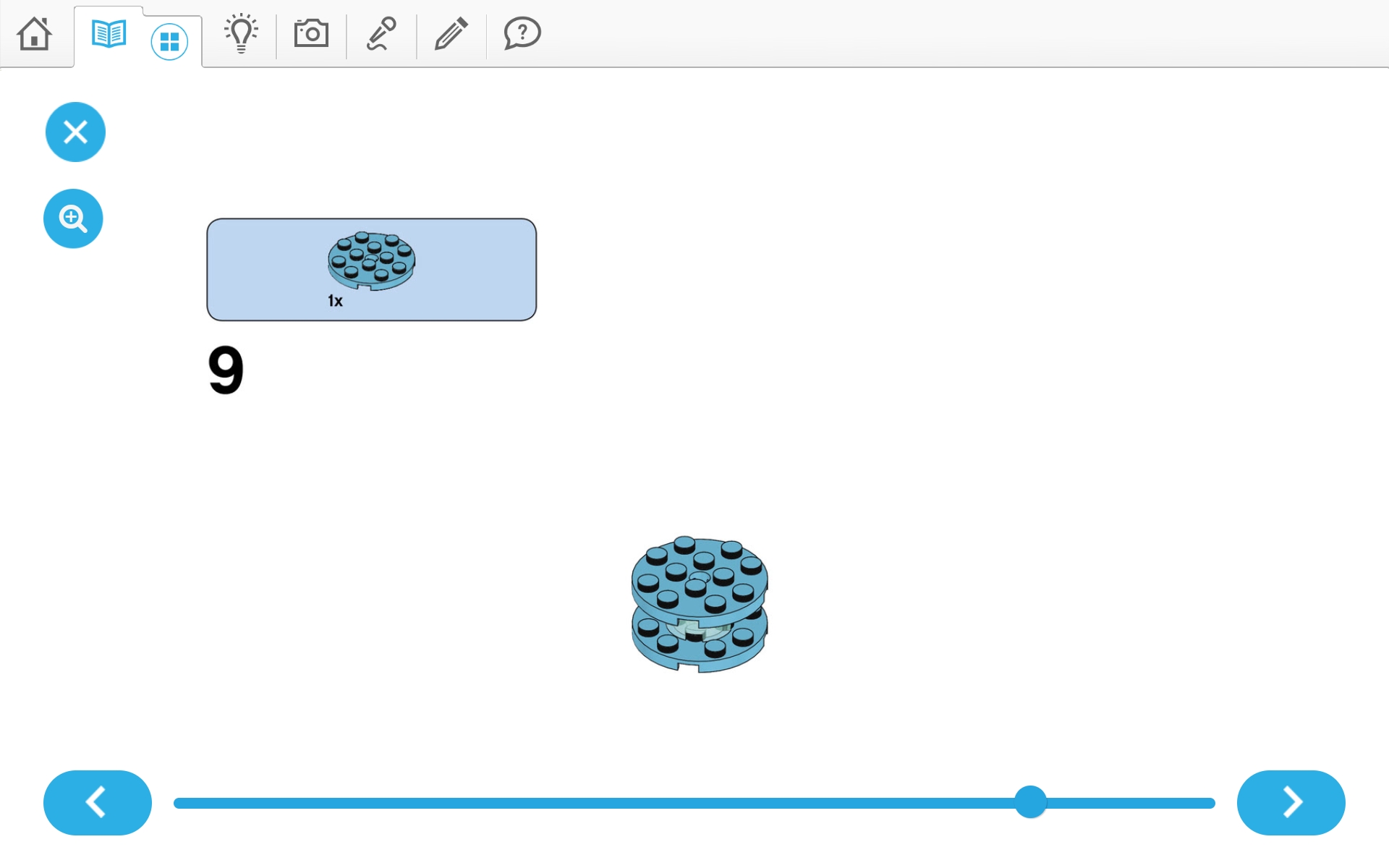Open the lightbulb ideas section
Screen dimensions: 1389x868
241,33
